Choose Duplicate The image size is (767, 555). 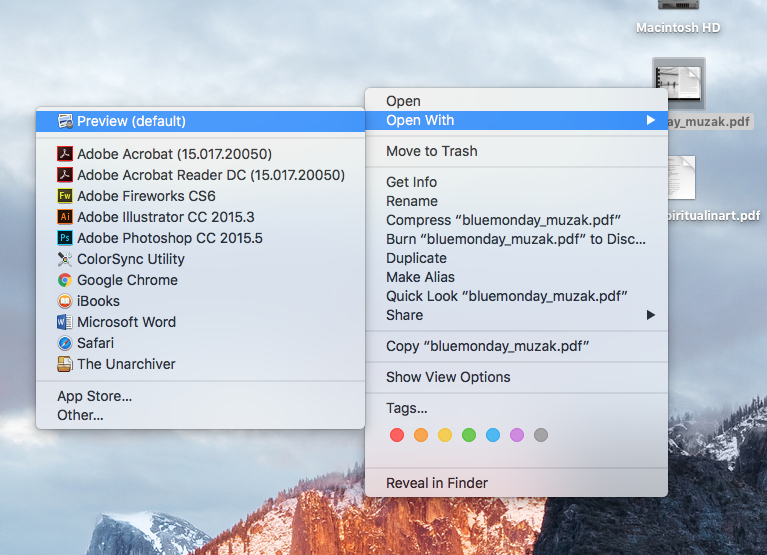coord(517,258)
